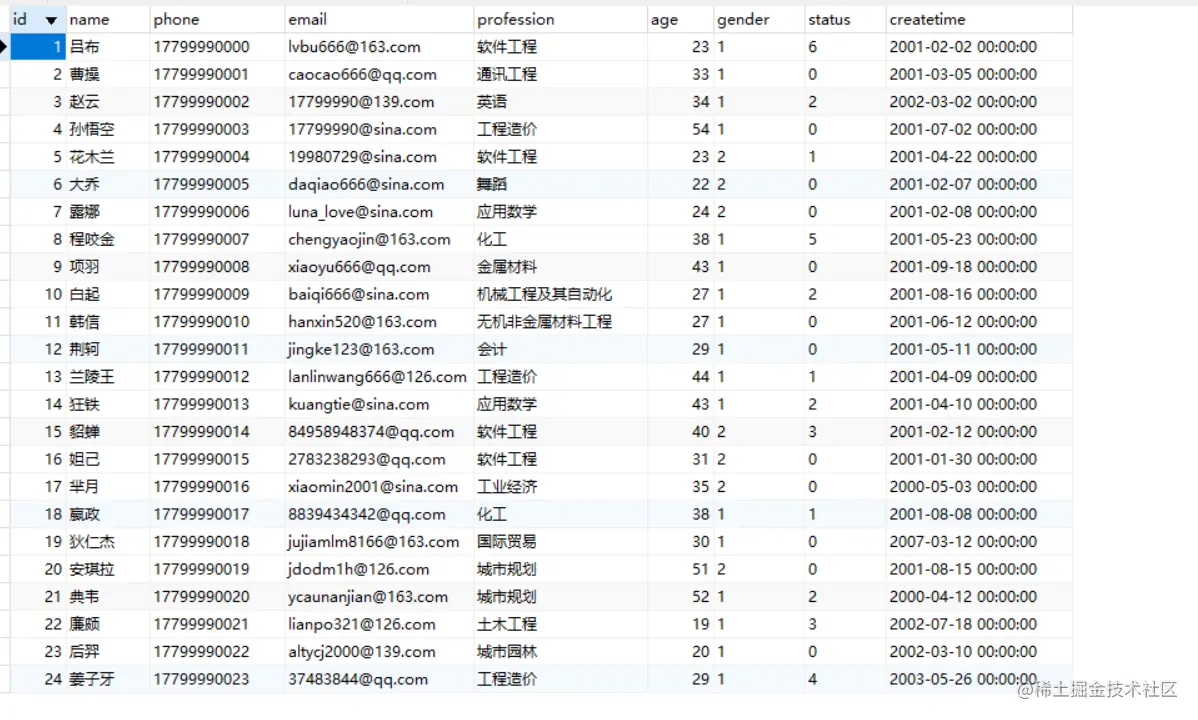Select the name column header
The height and width of the screenshot is (720, 1198).
(97, 19)
